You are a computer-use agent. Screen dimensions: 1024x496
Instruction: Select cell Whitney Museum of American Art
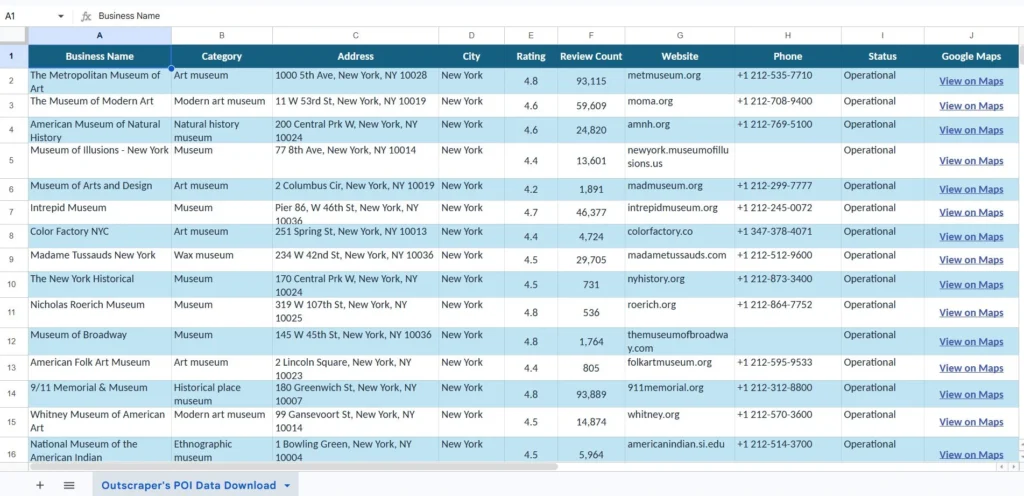click(x=100, y=422)
